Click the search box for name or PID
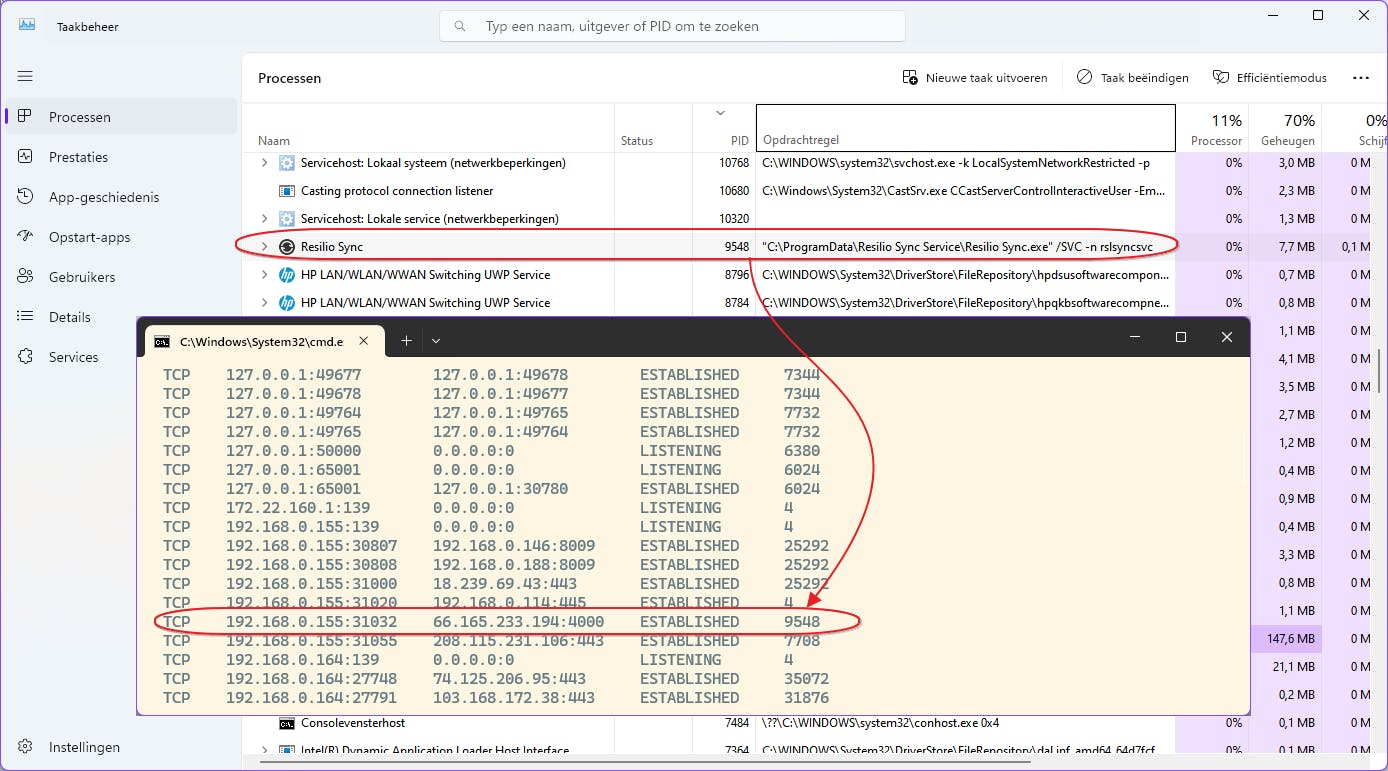 pos(672,26)
